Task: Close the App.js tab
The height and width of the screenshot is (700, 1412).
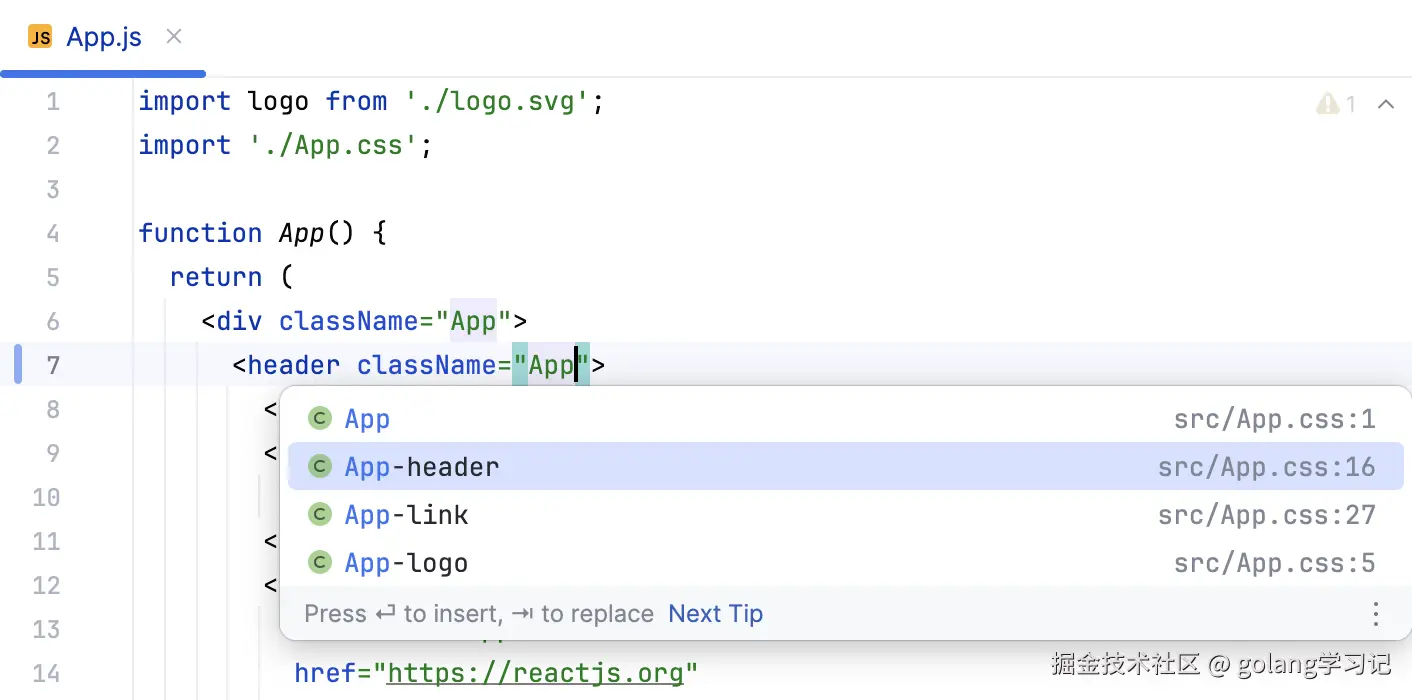Action: tap(173, 36)
